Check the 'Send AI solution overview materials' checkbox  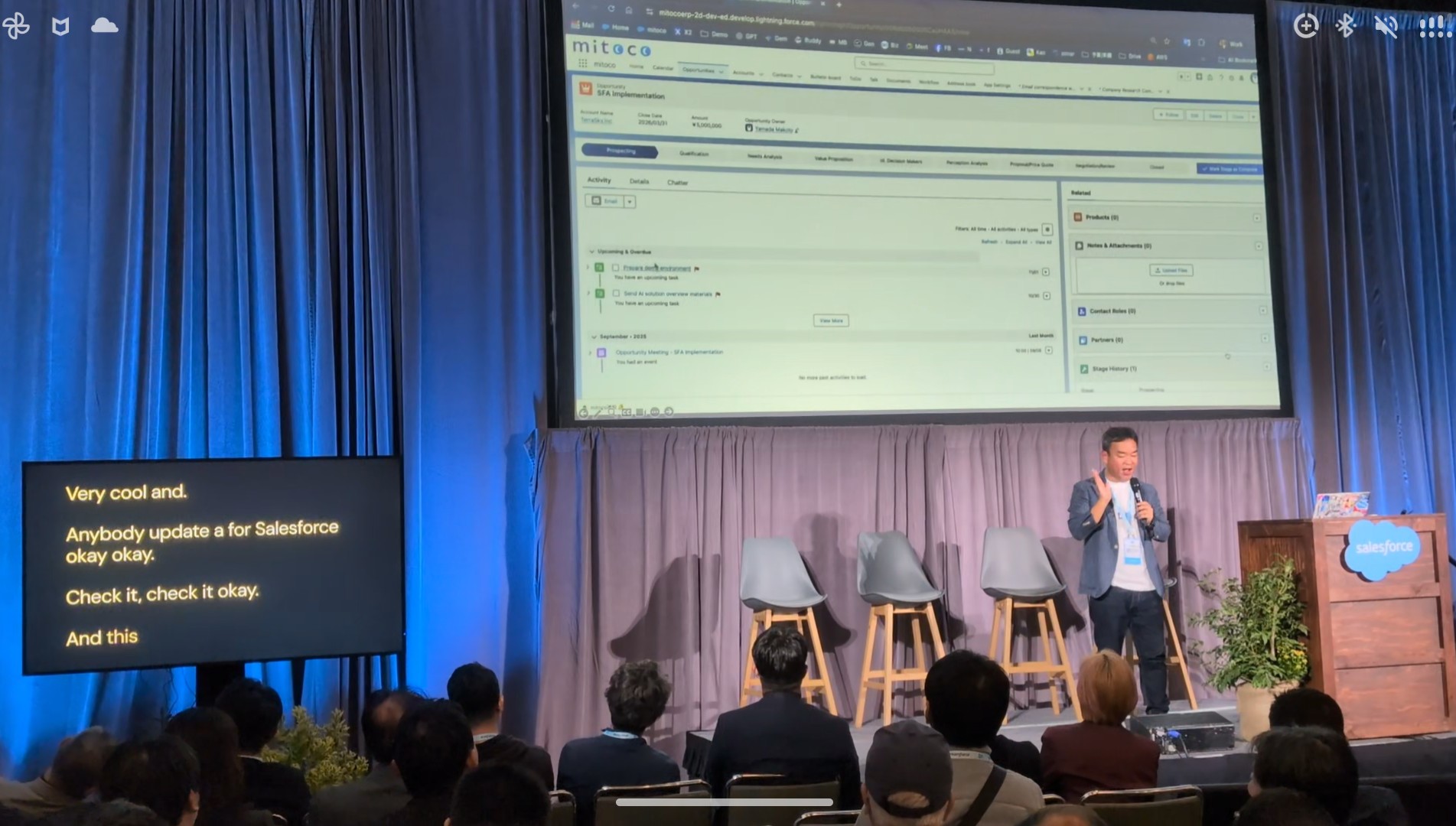[x=616, y=294]
